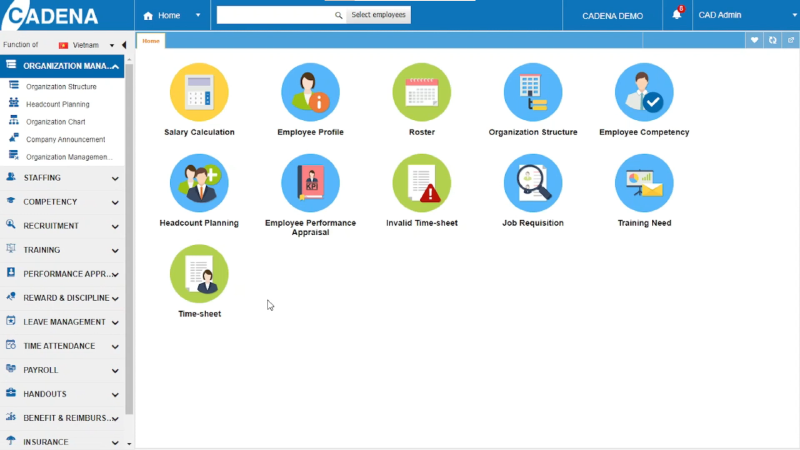Open Organization Structure in sidebar

coord(61,87)
